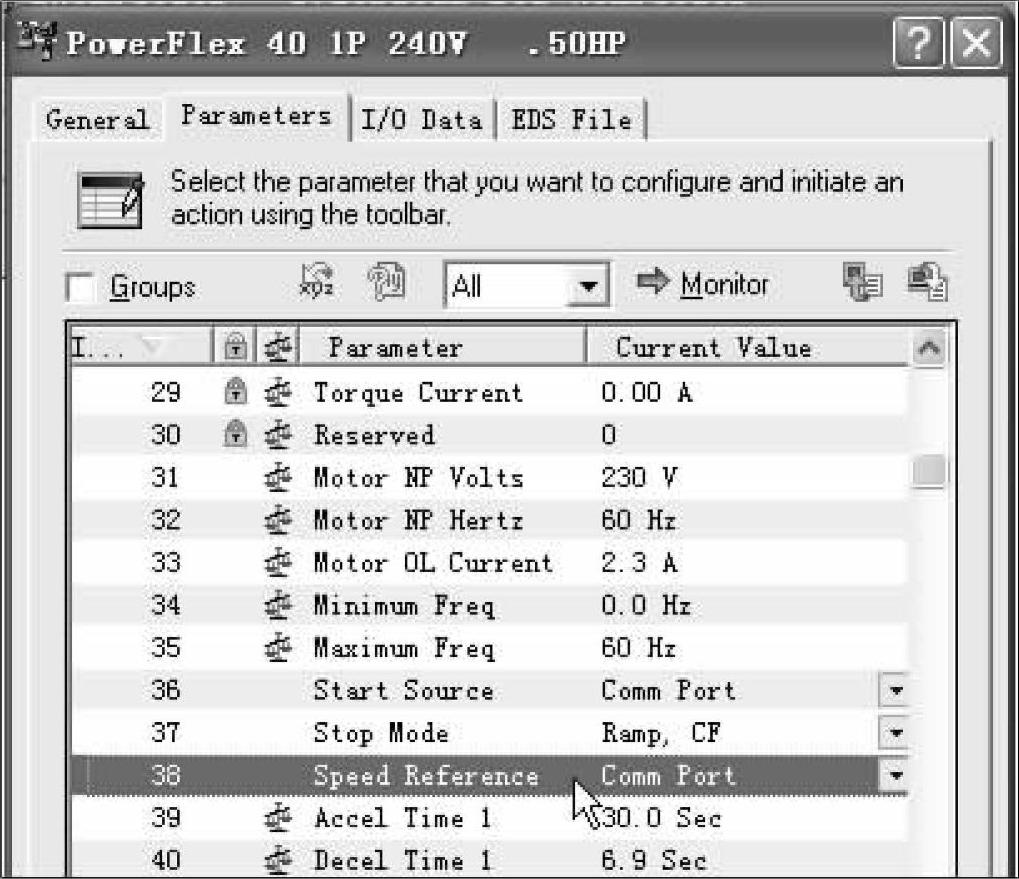1019x879 pixels.
Task: Open the General tab
Action: click(x=97, y=120)
